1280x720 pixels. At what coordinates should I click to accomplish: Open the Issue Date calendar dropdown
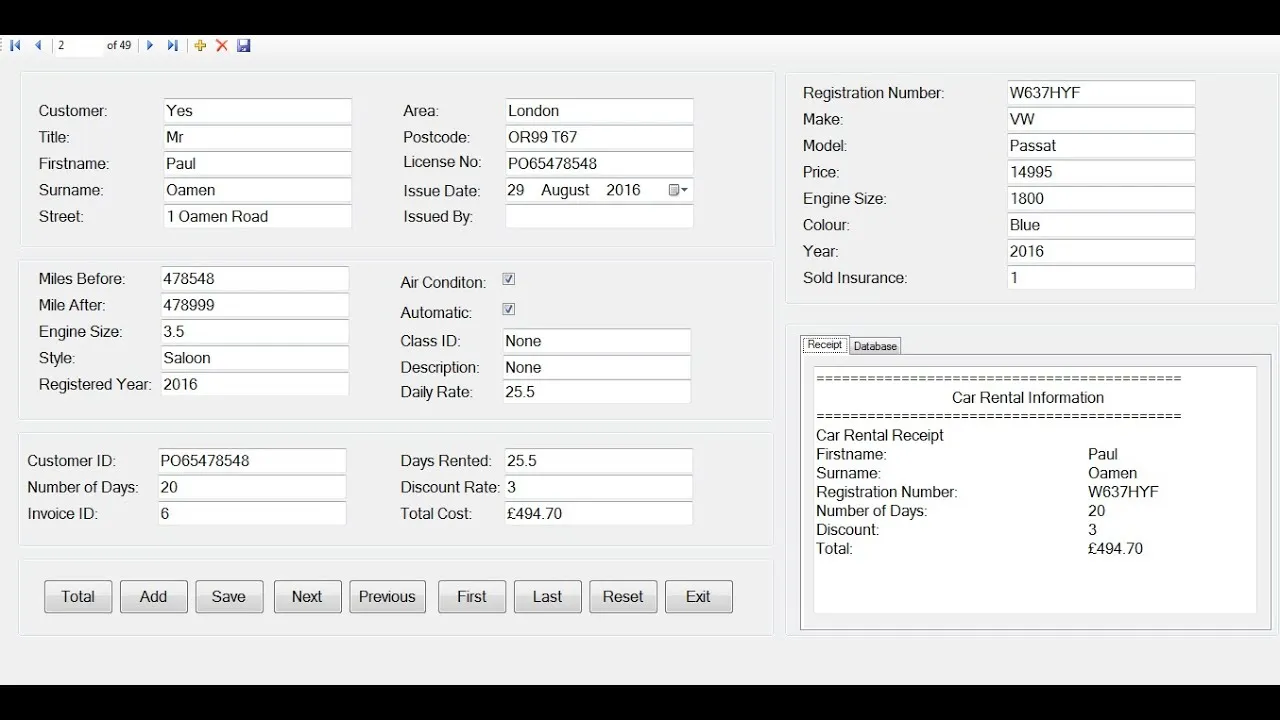[677, 190]
